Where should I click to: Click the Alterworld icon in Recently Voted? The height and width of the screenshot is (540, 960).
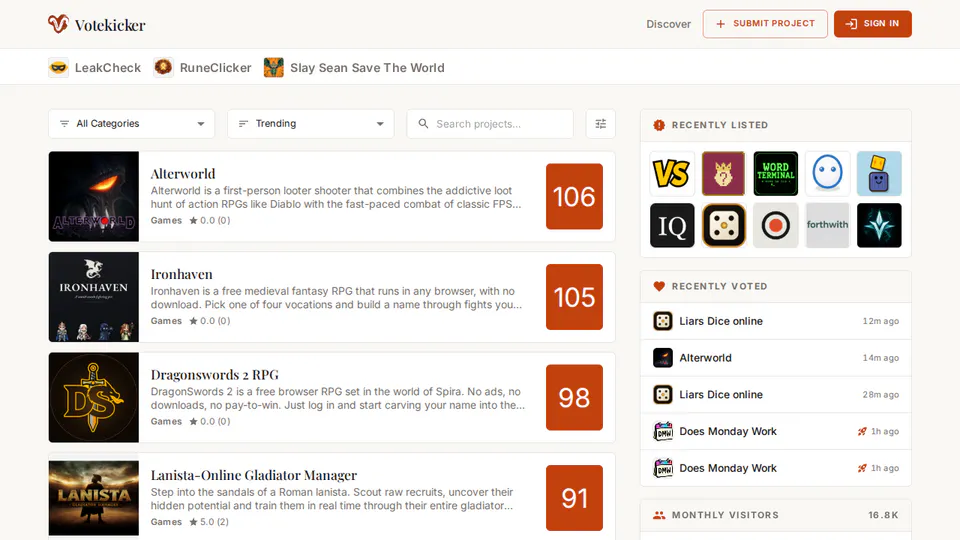662,358
